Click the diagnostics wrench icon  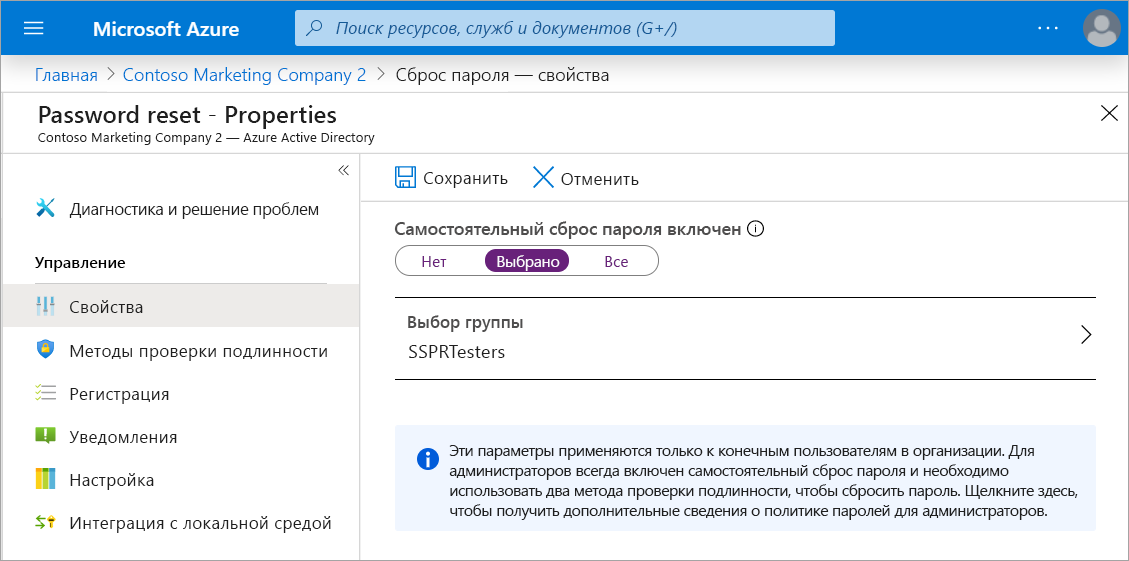pyautogui.click(x=45, y=209)
